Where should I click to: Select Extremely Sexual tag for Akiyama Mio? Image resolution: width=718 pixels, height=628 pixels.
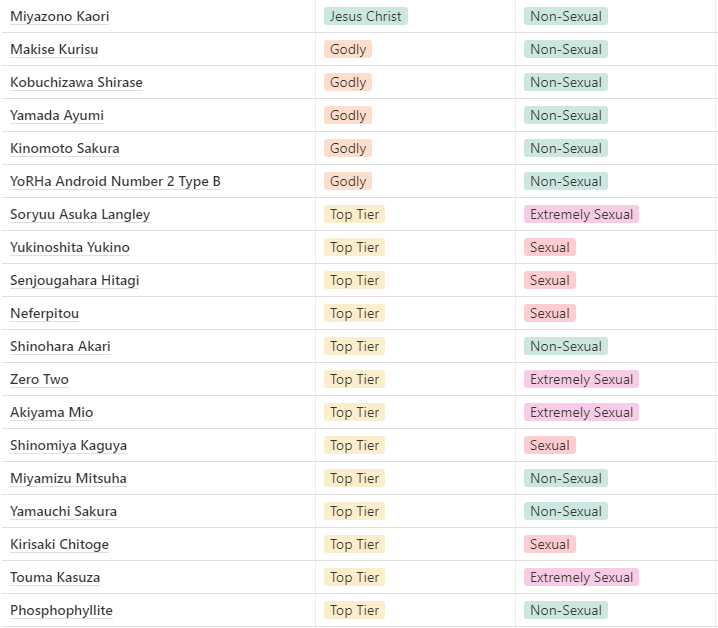click(581, 413)
